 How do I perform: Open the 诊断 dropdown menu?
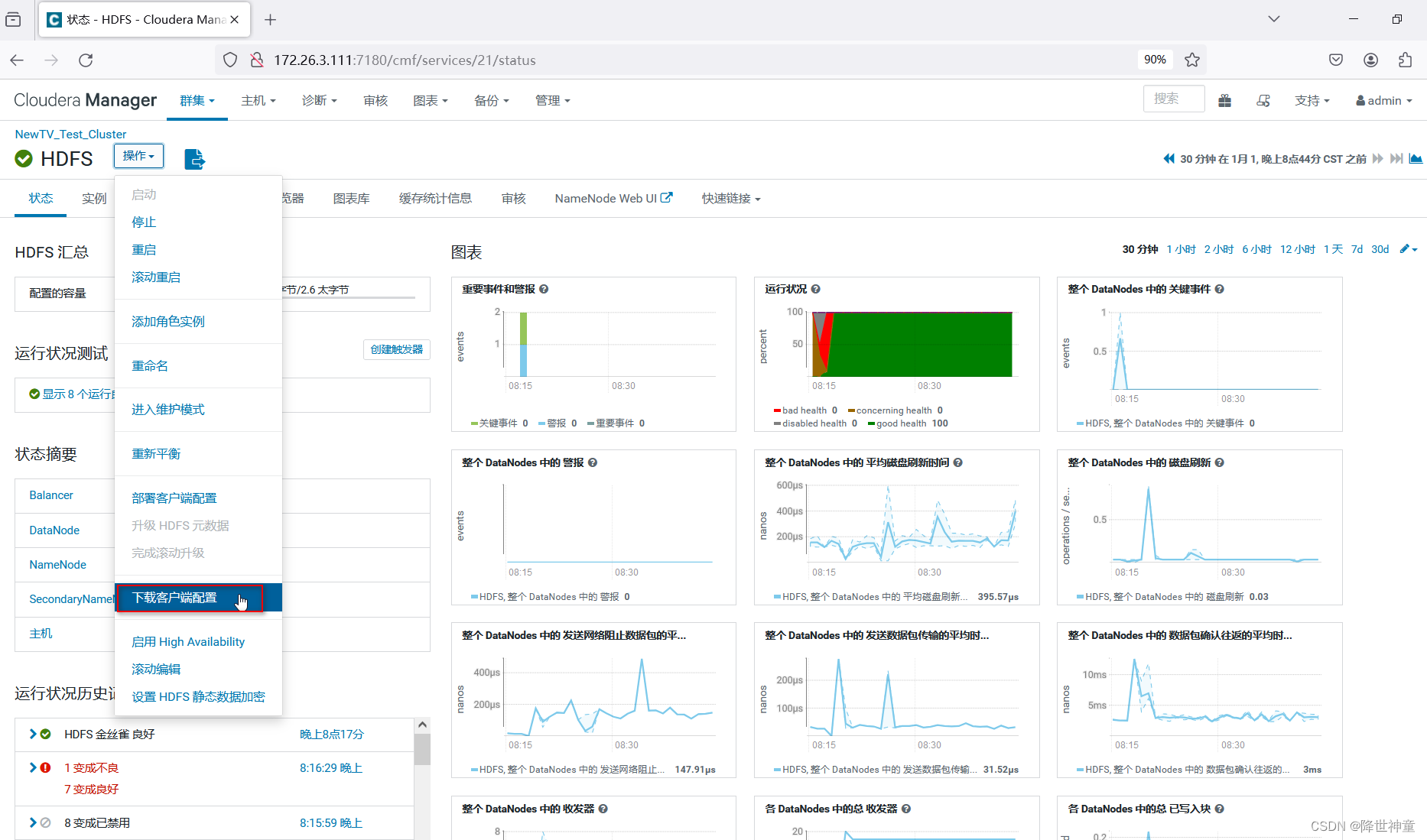tap(319, 100)
